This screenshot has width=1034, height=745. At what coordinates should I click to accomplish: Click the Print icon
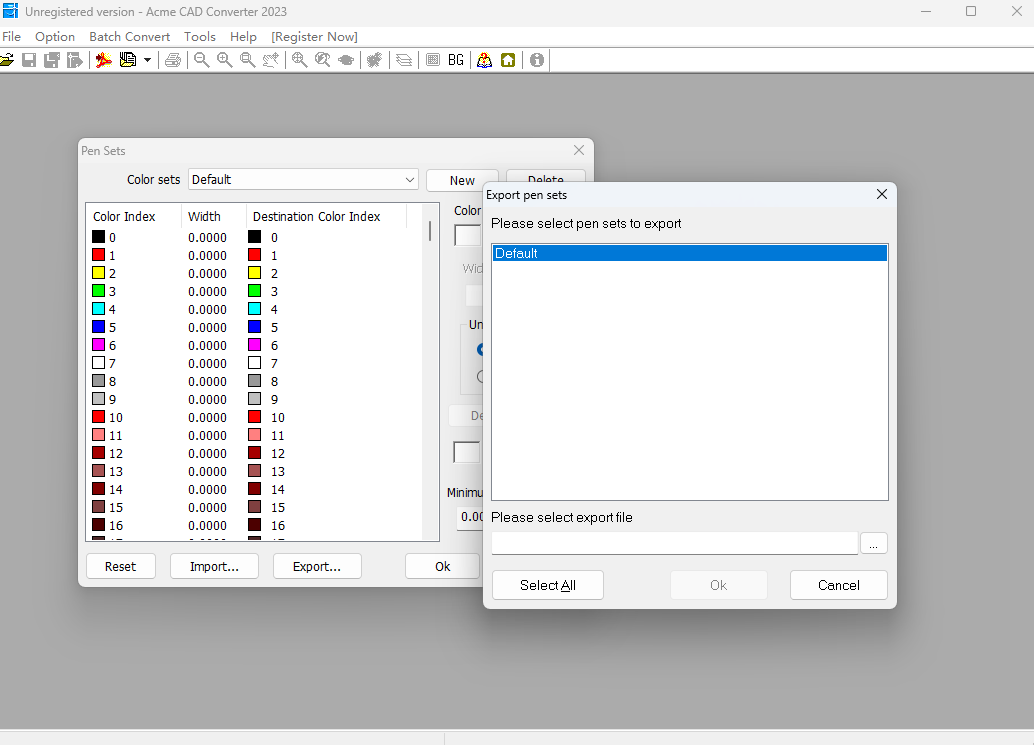(x=172, y=59)
